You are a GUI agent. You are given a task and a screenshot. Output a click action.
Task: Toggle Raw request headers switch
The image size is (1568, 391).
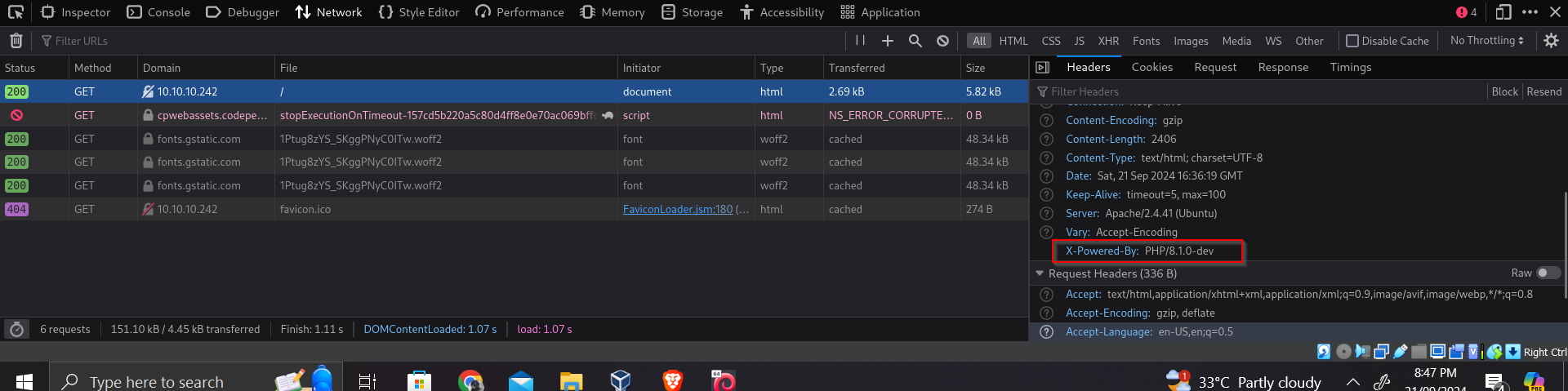[1548, 273]
